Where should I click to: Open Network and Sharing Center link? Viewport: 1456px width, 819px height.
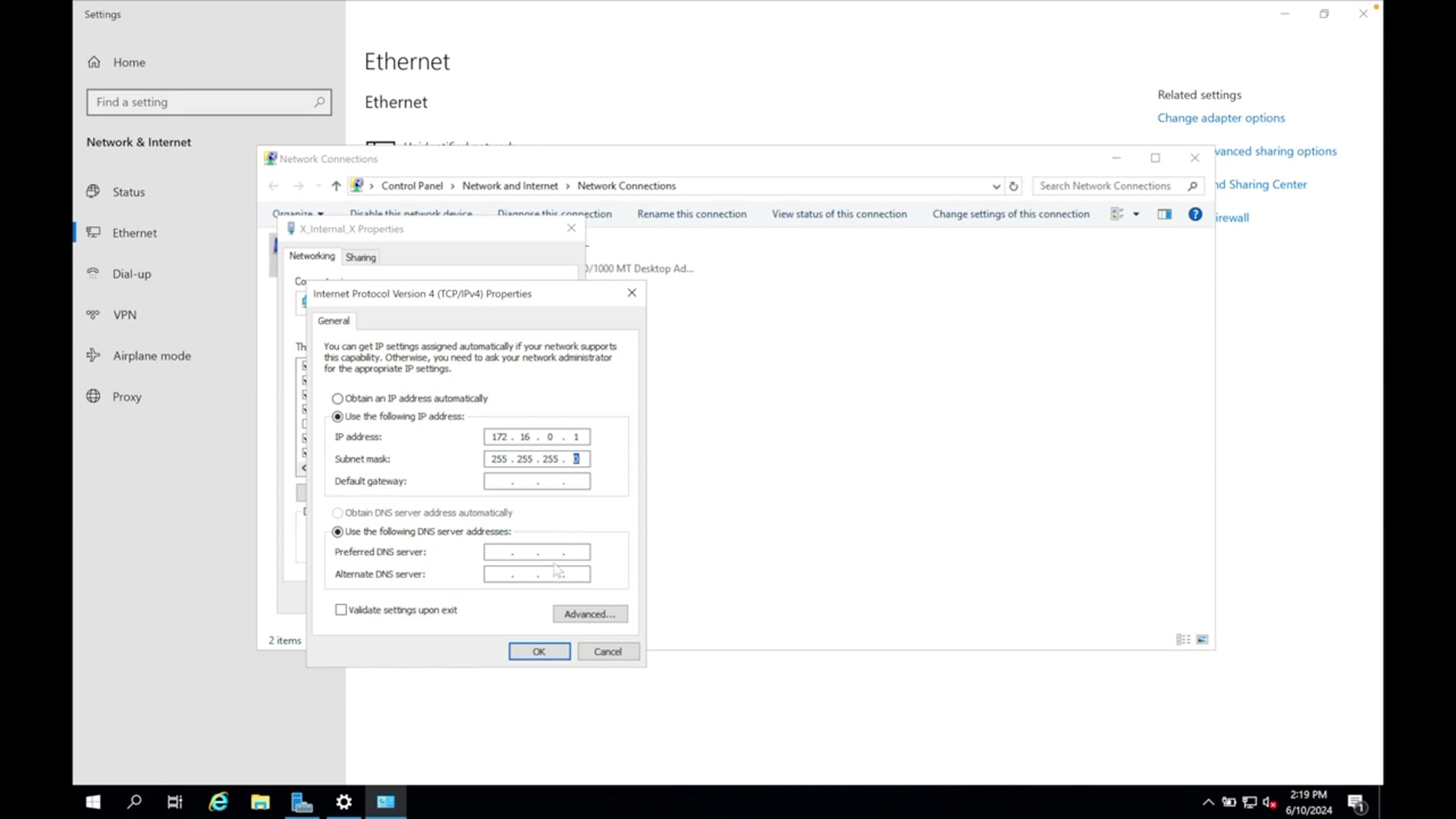click(1261, 184)
